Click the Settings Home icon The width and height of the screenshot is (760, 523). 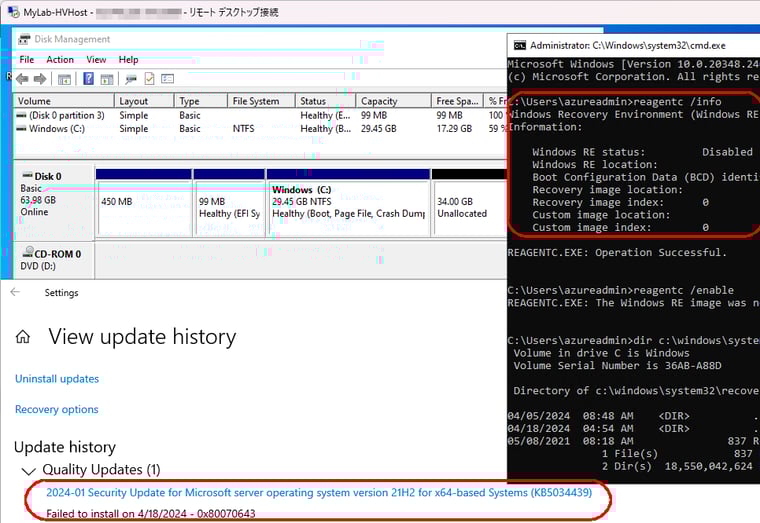point(23,336)
